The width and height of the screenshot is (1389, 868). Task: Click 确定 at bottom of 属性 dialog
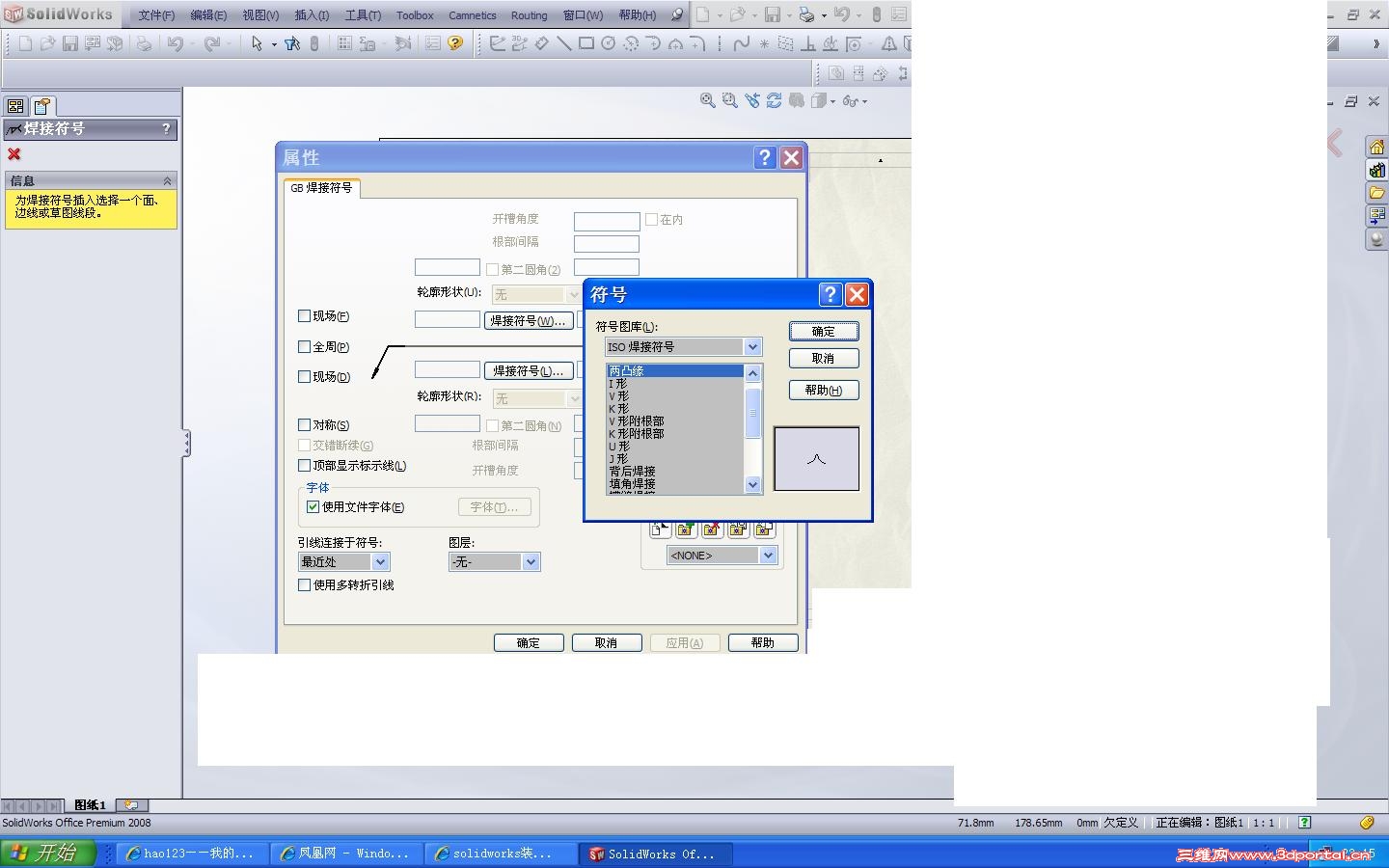point(529,643)
